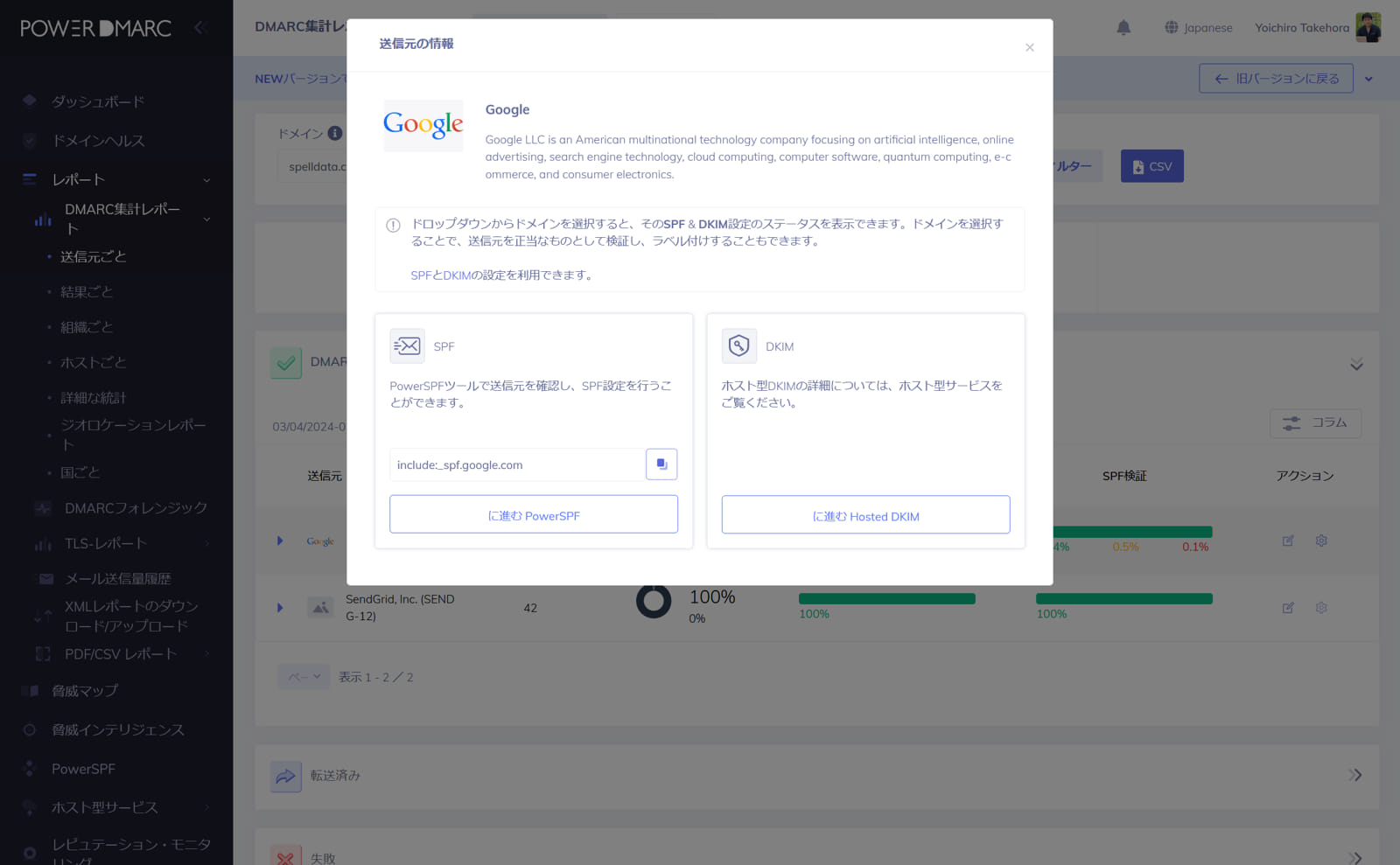Select ジオロケーションレポート in the sidebar
The image size is (1400, 865).
coord(133,435)
